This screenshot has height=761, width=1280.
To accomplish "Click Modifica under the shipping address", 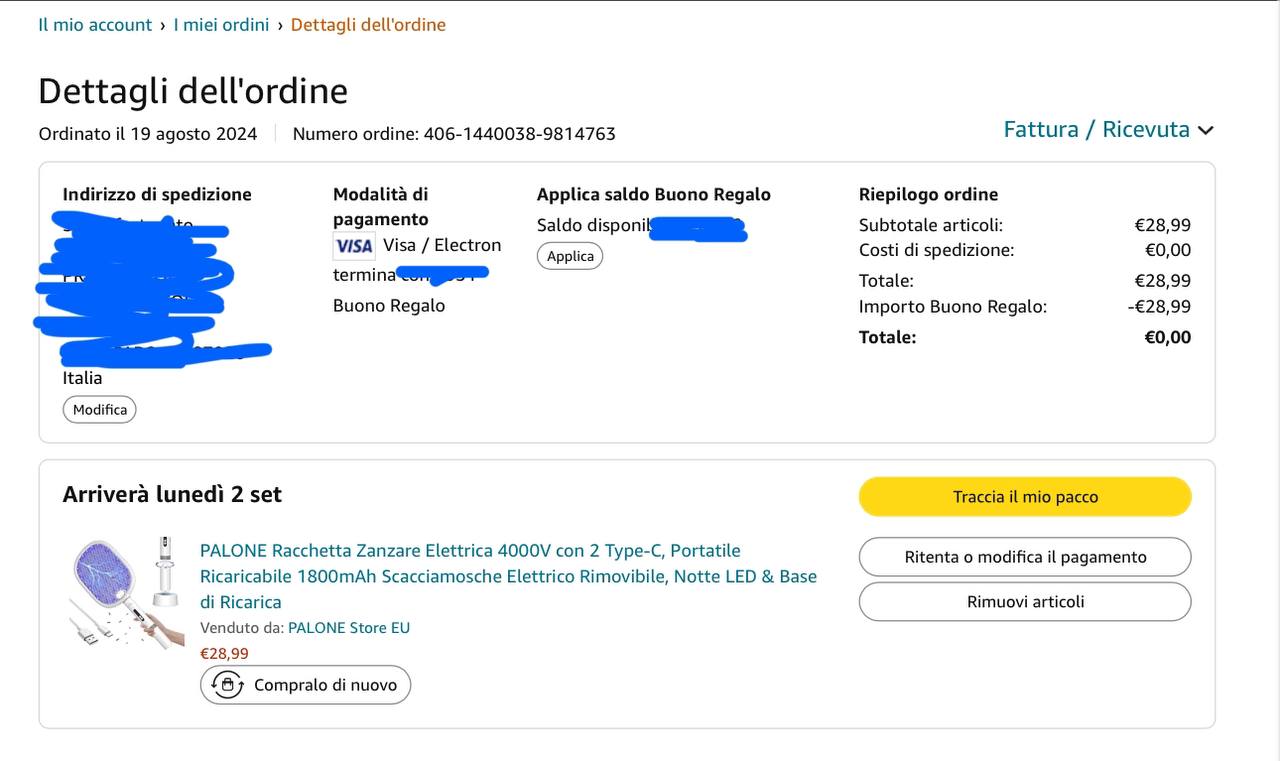I will coord(100,409).
